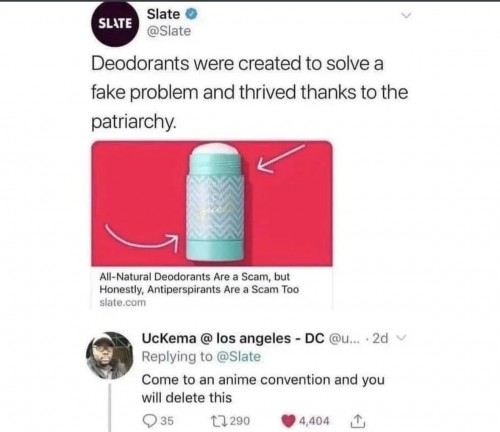Click the share upload icon on the reply
This screenshot has width=500, height=432.
pos(357,421)
